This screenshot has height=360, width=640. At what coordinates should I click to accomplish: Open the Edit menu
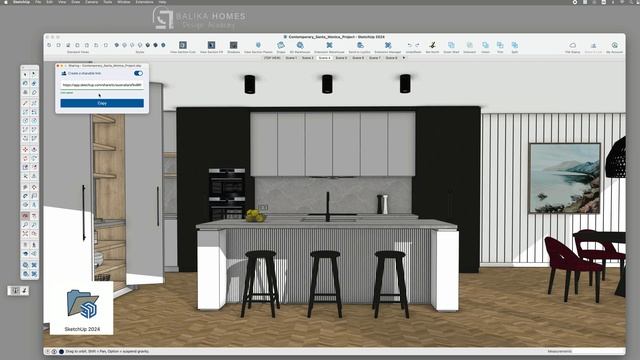(x=49, y=2)
